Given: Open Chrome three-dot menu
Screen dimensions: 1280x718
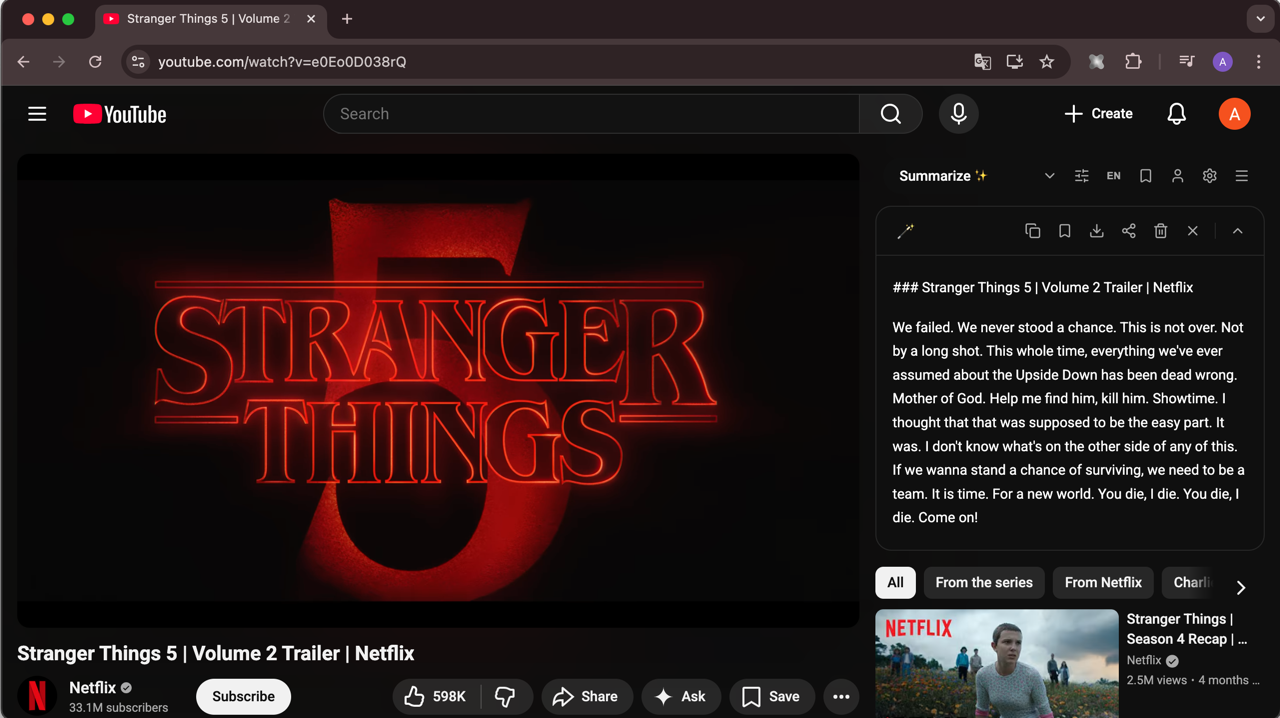Looking at the screenshot, I should click(x=1258, y=62).
